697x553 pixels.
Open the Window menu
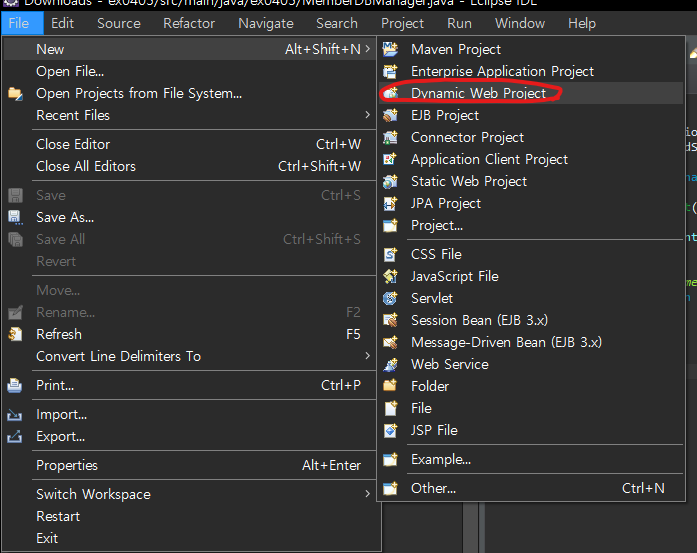[x=520, y=23]
